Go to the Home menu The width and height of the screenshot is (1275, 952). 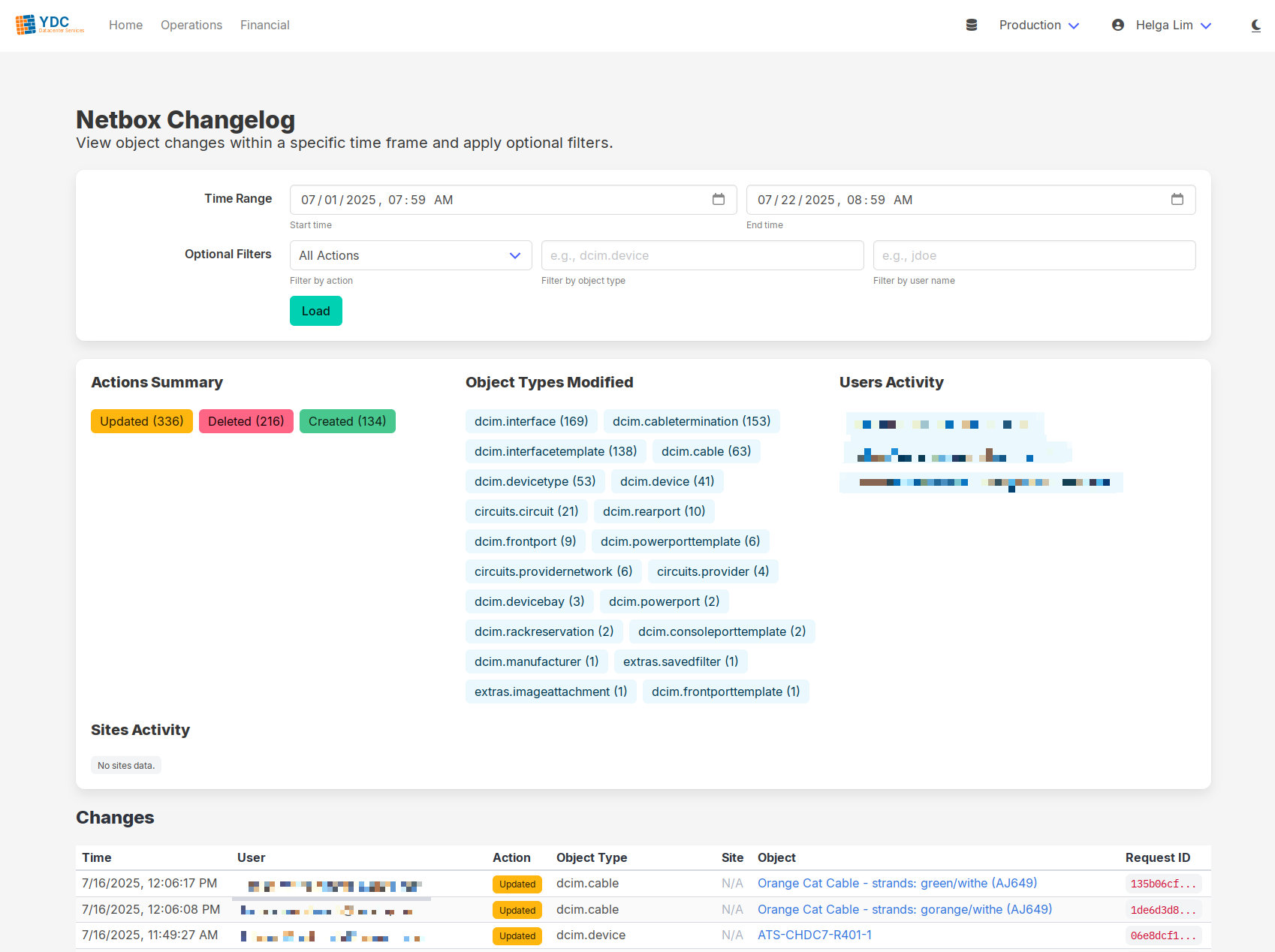(125, 25)
